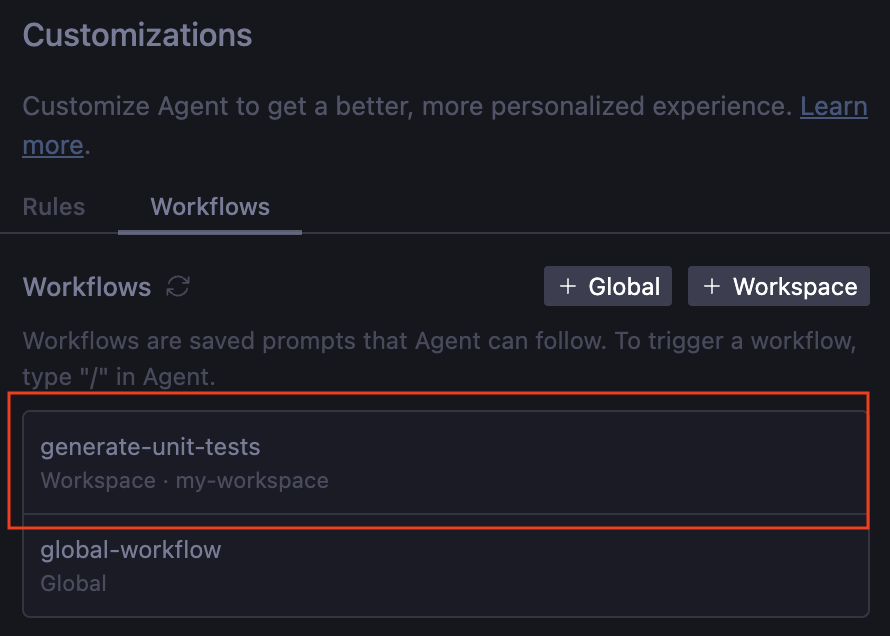
Task: Open the generate-unit-tests workflow
Action: (445, 463)
